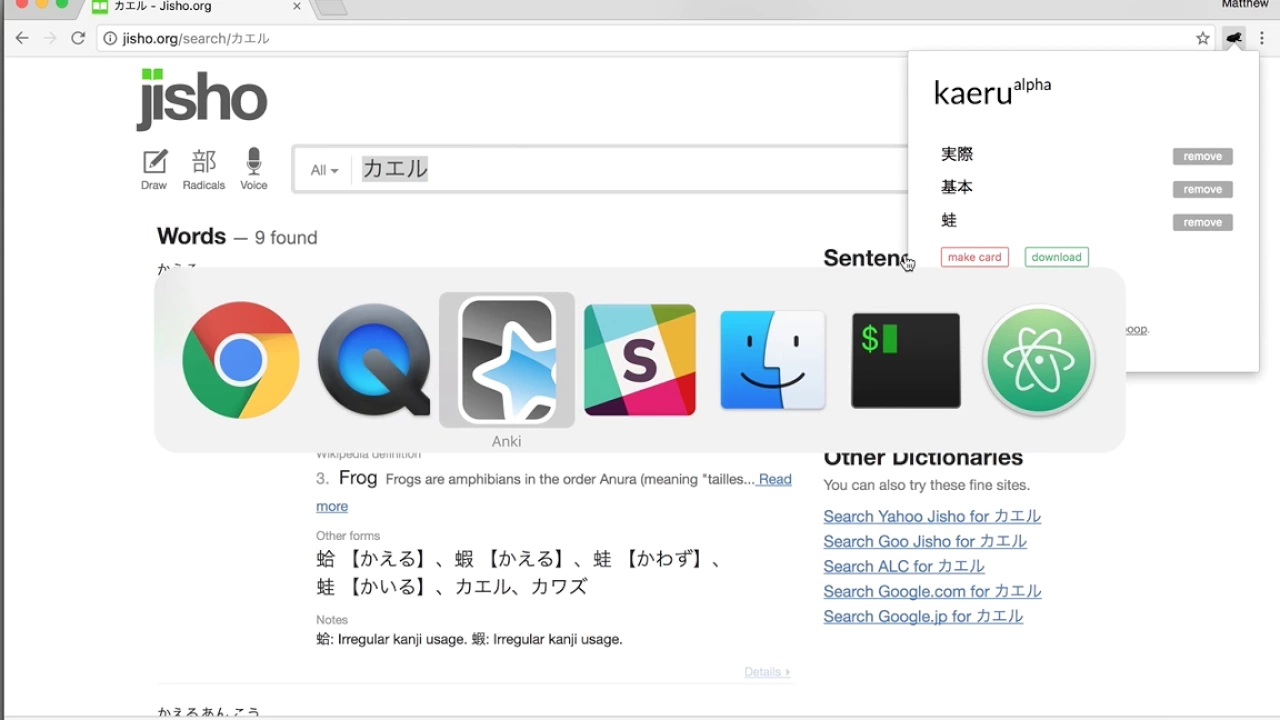1280x720 pixels.
Task: Remove 基本 from the kaeru list
Action: click(x=1202, y=189)
